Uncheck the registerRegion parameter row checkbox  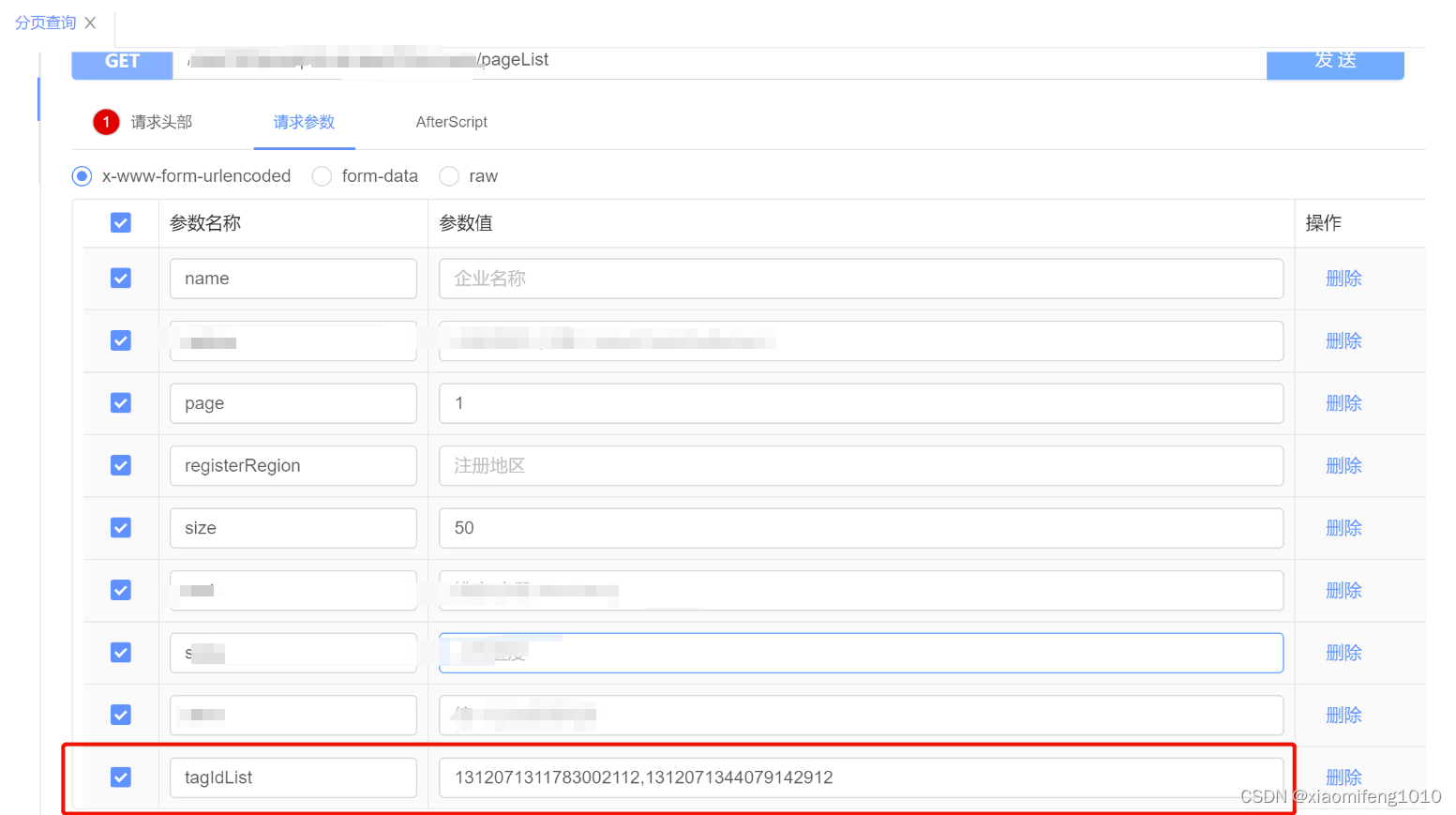(120, 465)
